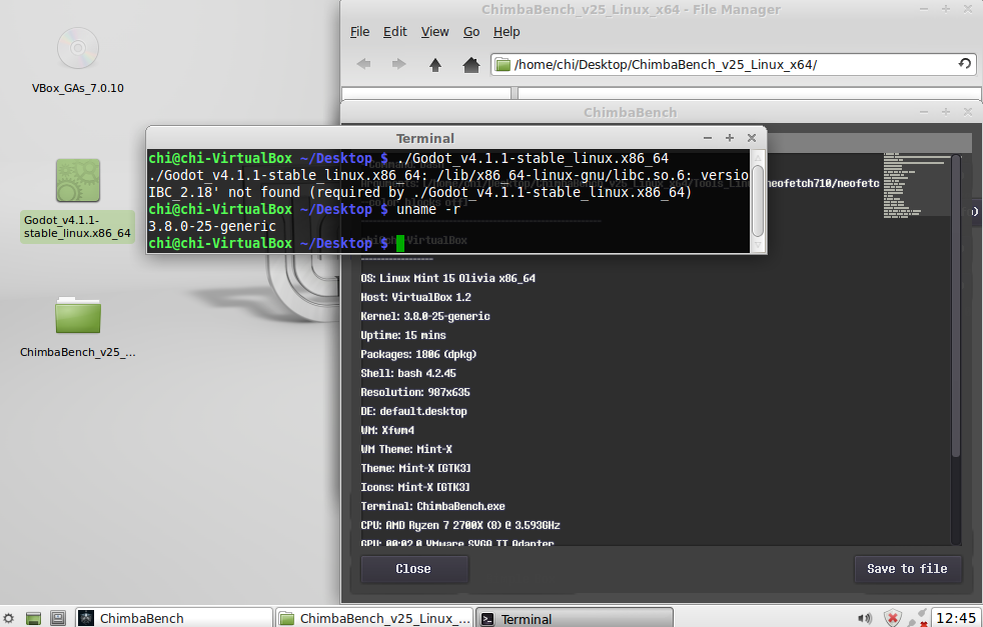Click the Terminal window title bar
The height and width of the screenshot is (627, 983).
tap(425, 138)
